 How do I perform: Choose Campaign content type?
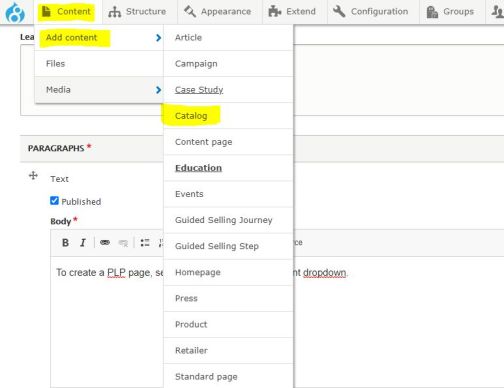tap(228, 64)
